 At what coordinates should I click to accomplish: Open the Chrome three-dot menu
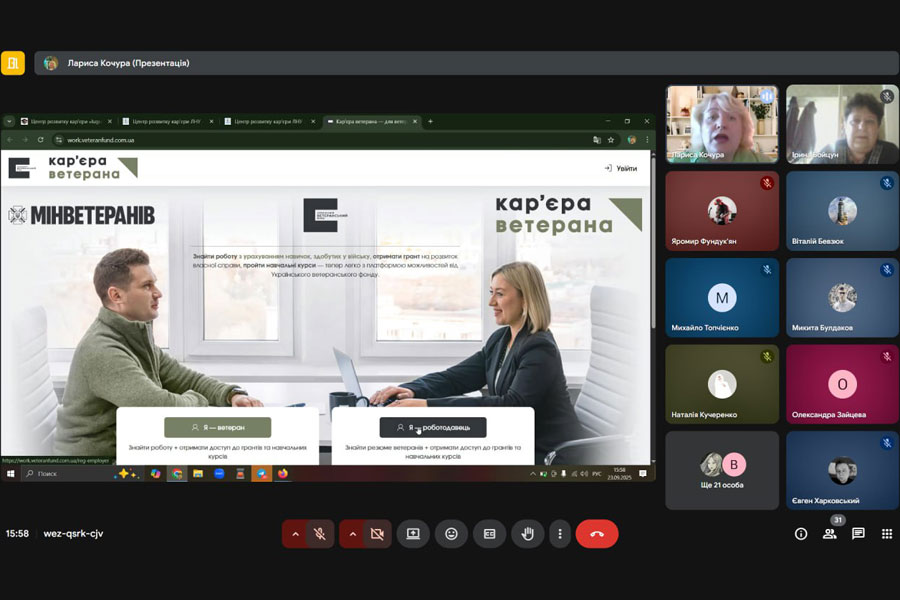pyautogui.click(x=647, y=140)
